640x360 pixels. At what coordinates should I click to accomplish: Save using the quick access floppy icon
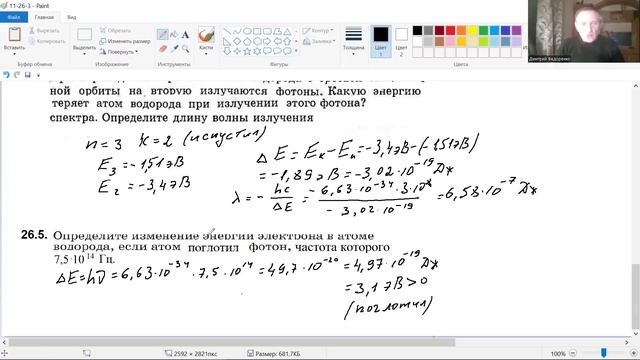tap(28, 75)
